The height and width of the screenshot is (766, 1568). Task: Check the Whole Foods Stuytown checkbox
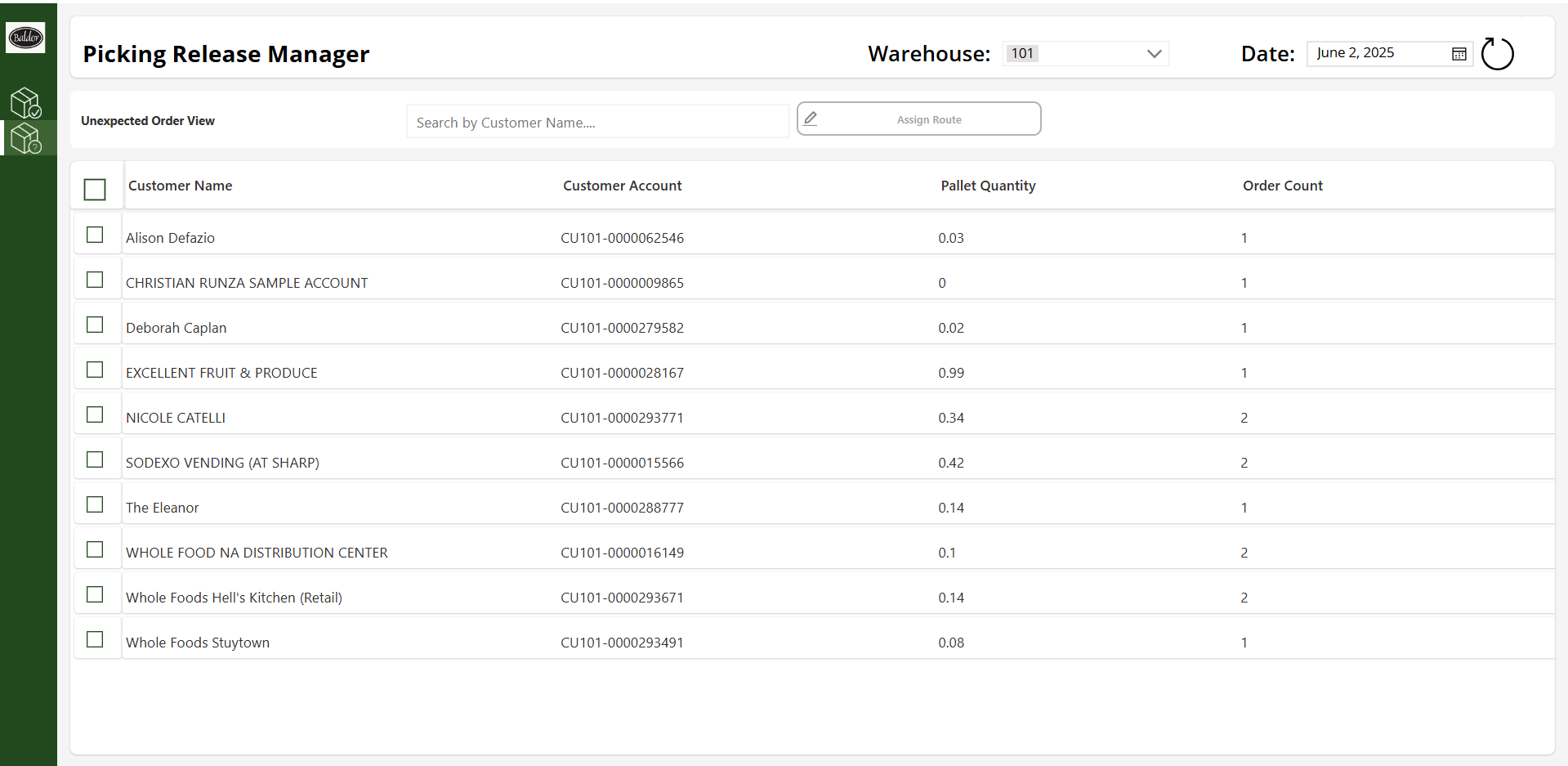95,639
